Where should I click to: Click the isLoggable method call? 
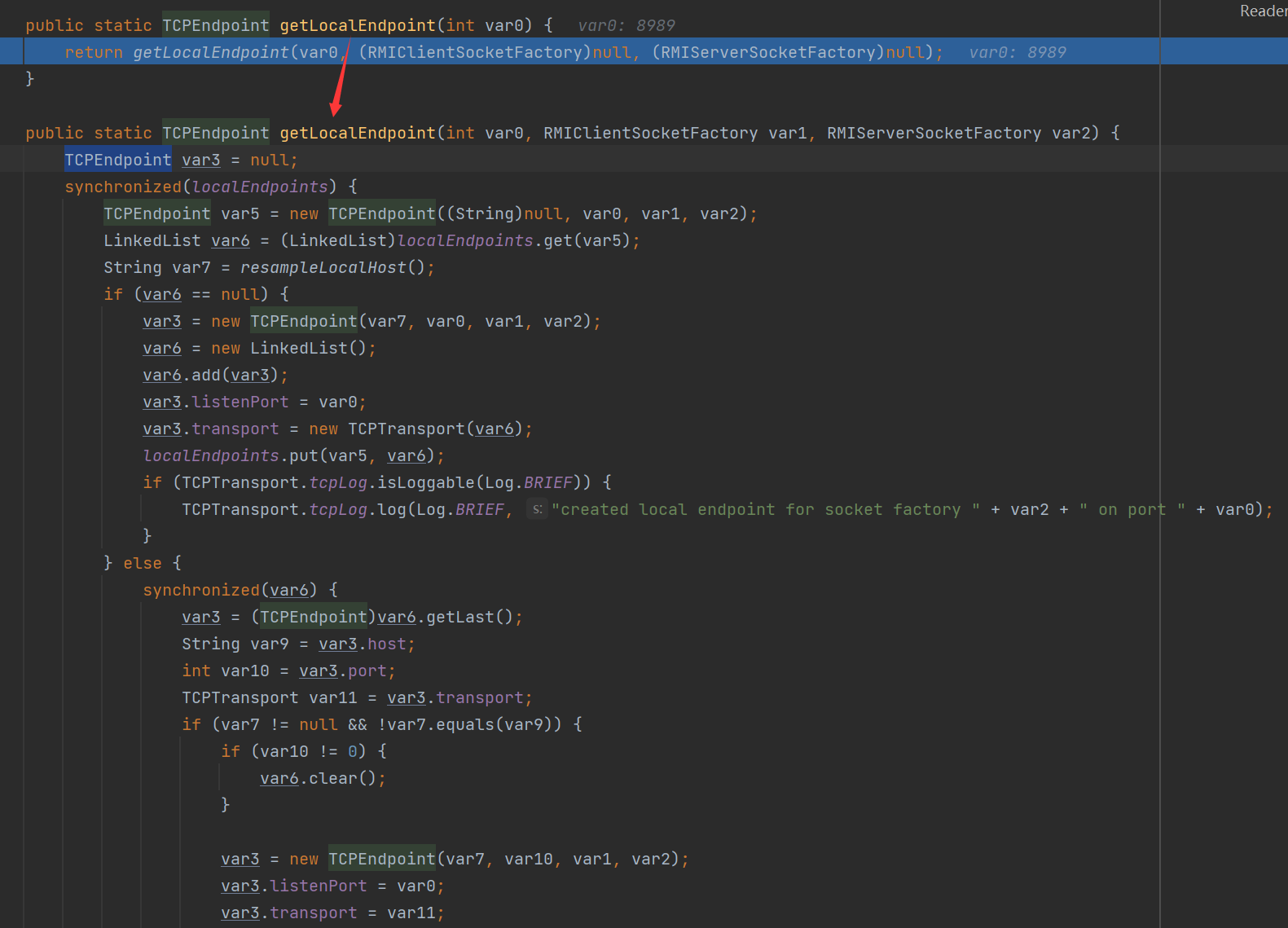point(425,482)
